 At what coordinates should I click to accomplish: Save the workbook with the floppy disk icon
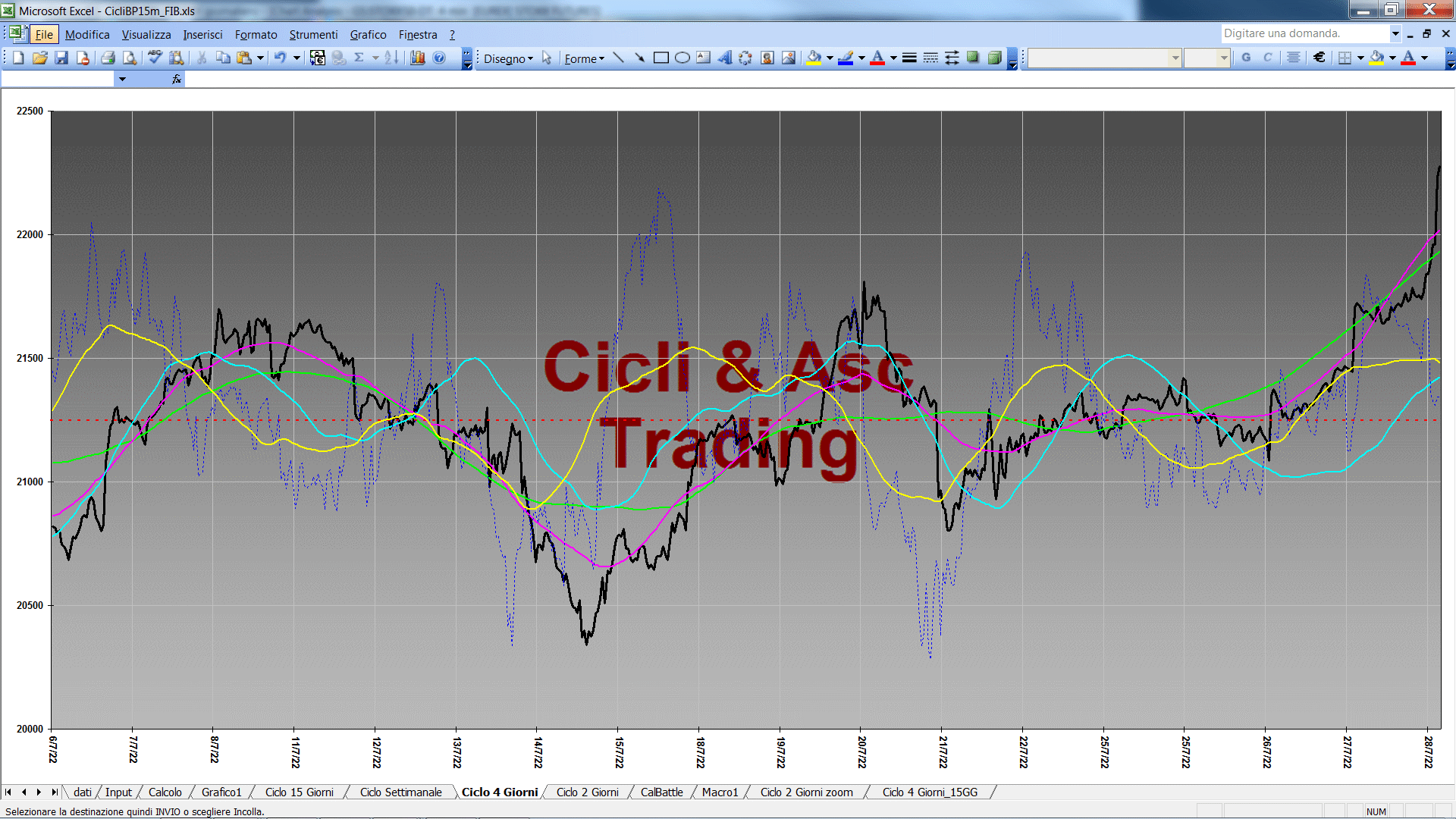61,58
